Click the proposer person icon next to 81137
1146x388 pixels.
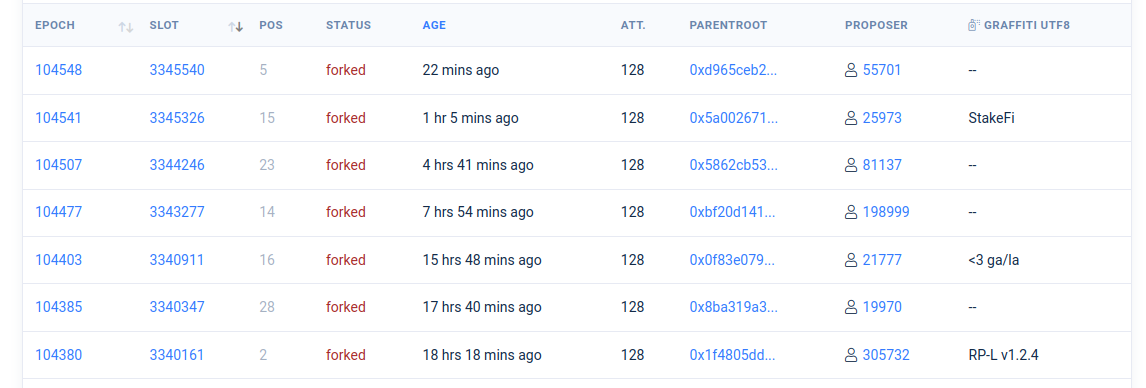pos(851,165)
